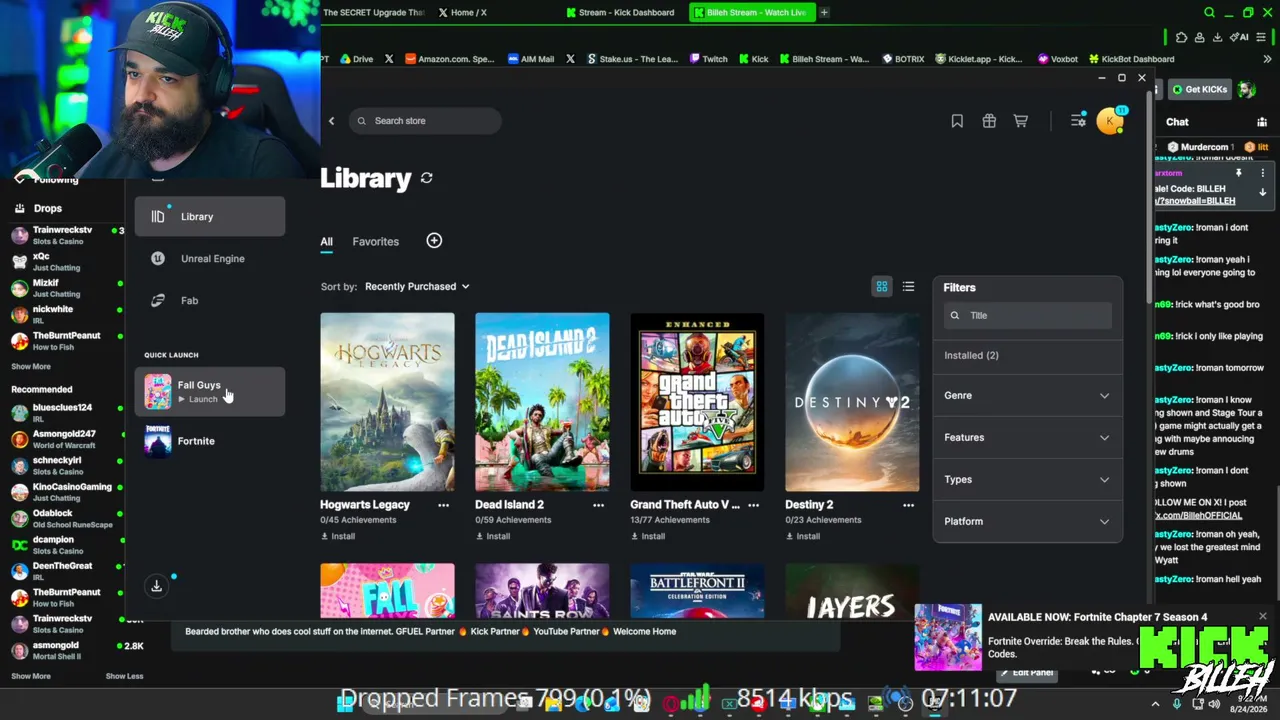Show hidden system tray icons
The width and height of the screenshot is (1280, 720).
pos(1155,704)
